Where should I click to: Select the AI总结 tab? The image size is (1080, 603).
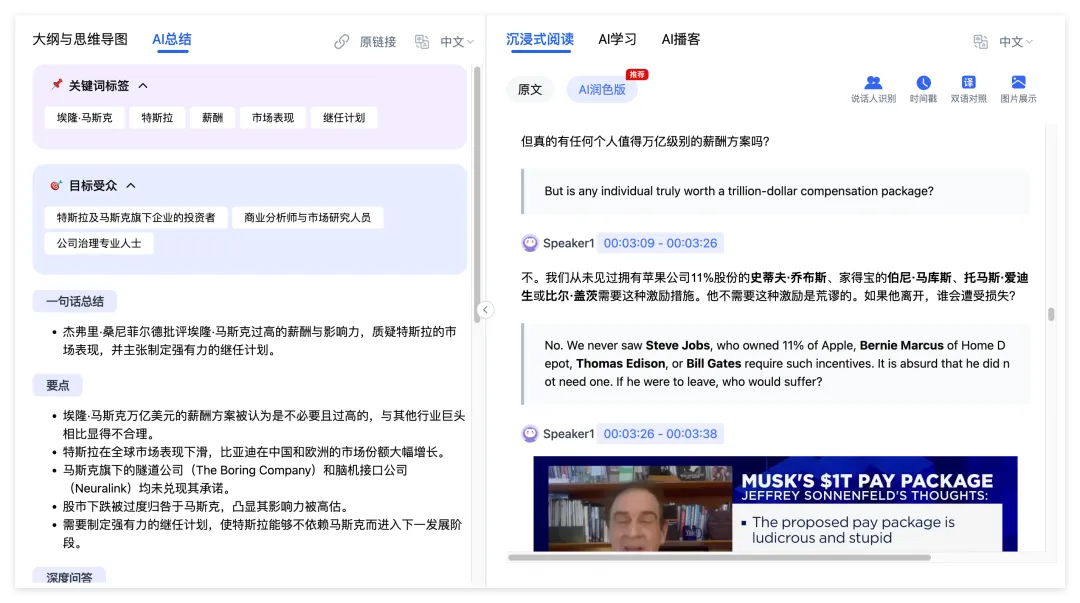point(172,39)
